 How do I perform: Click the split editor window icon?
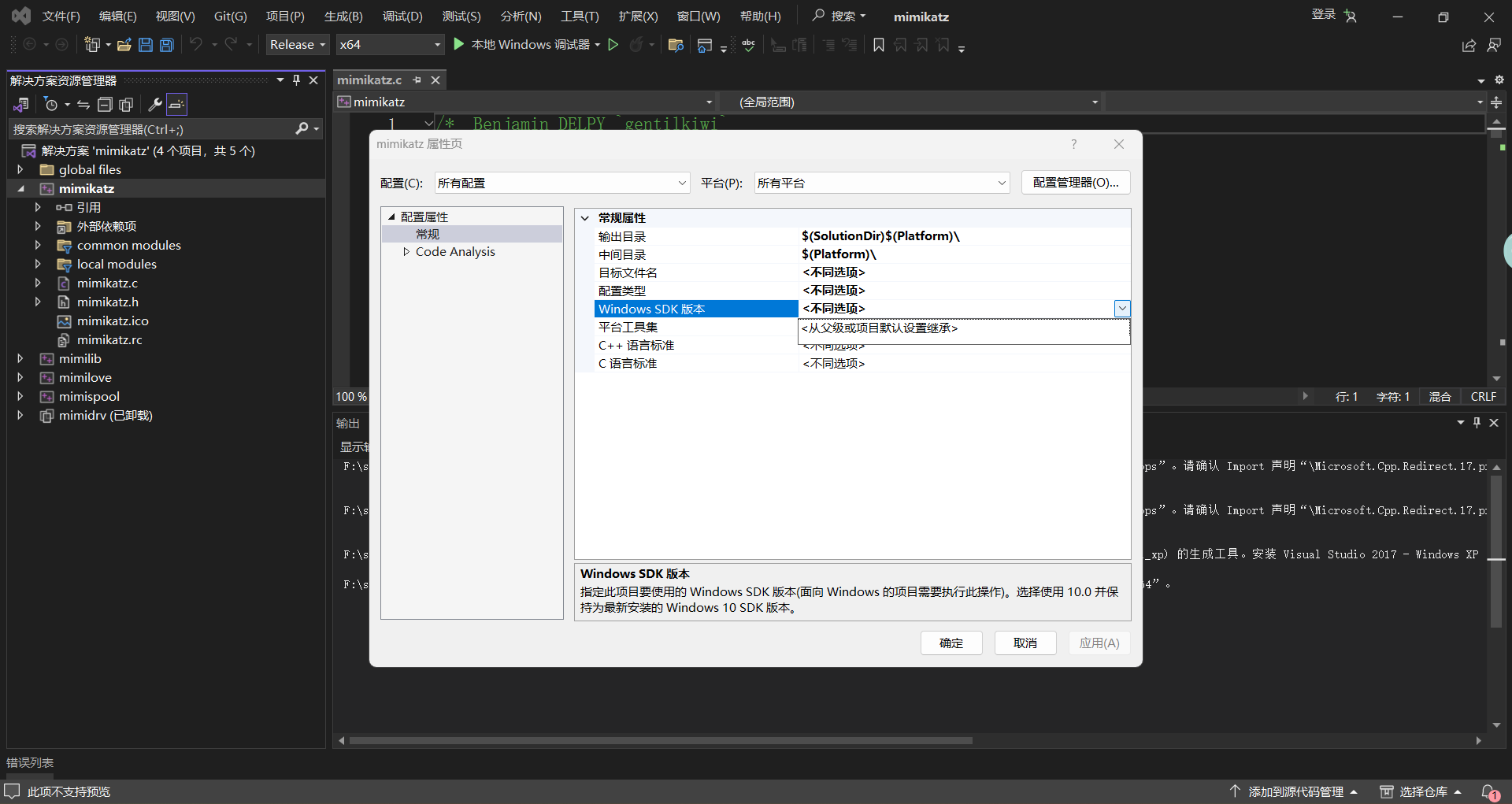[1496, 102]
